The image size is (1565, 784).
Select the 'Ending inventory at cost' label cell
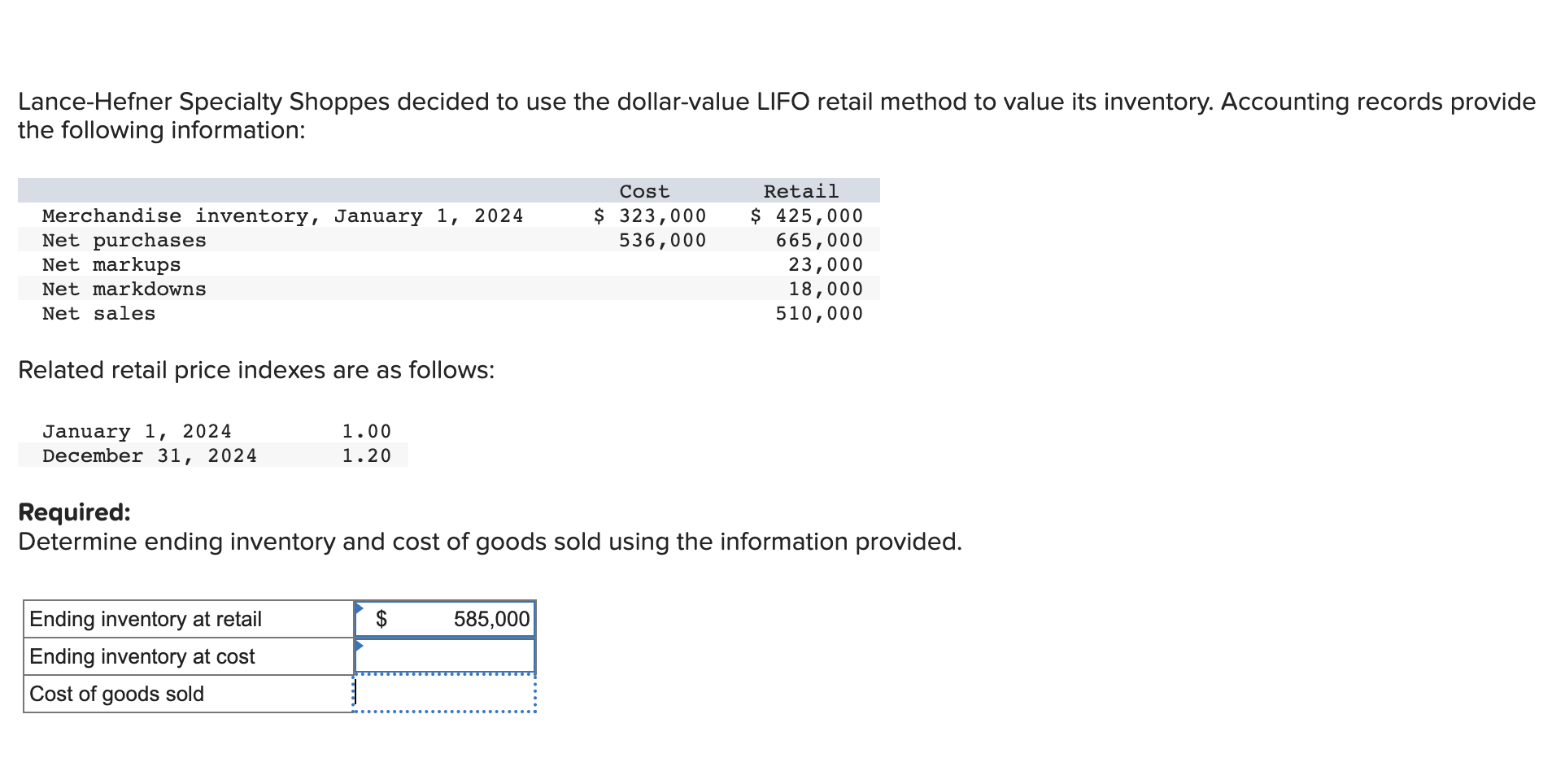point(187,656)
